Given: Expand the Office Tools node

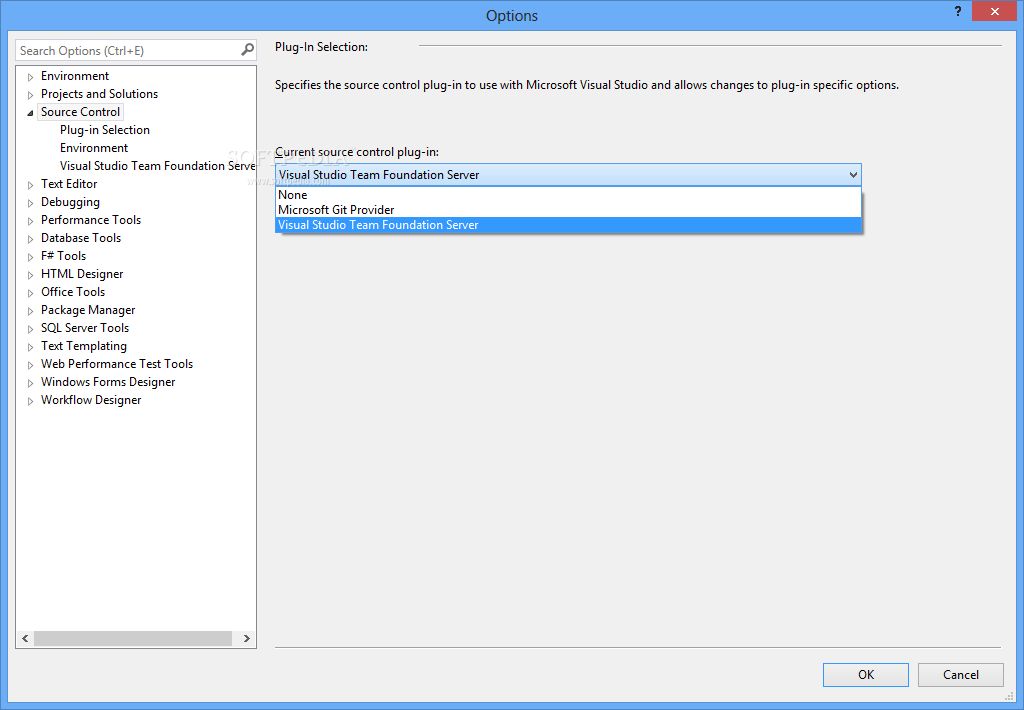Looking at the screenshot, I should pos(30,293).
